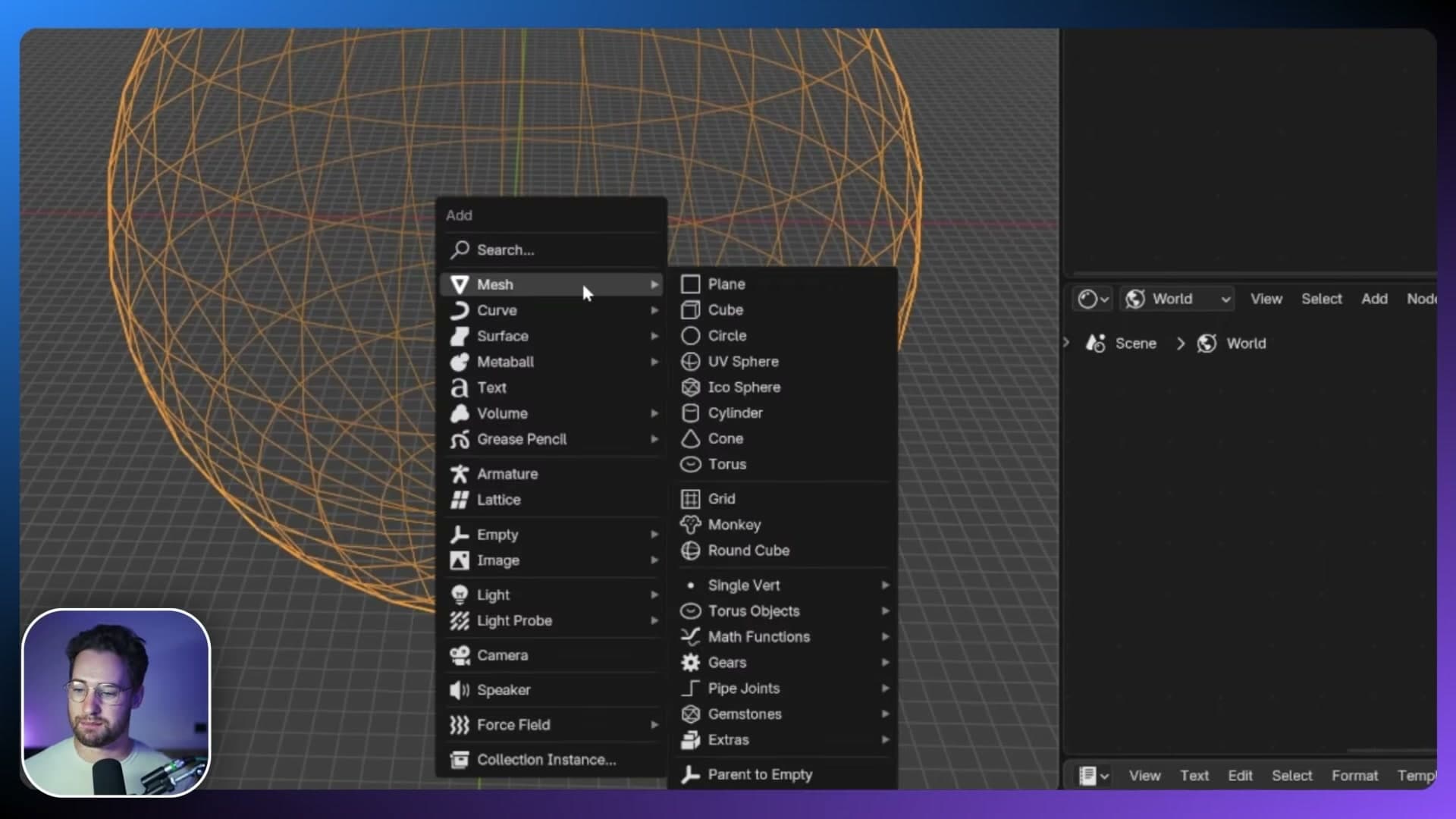This screenshot has height=819, width=1456.
Task: Open the View menu in shader editor
Action: pos(1266,299)
